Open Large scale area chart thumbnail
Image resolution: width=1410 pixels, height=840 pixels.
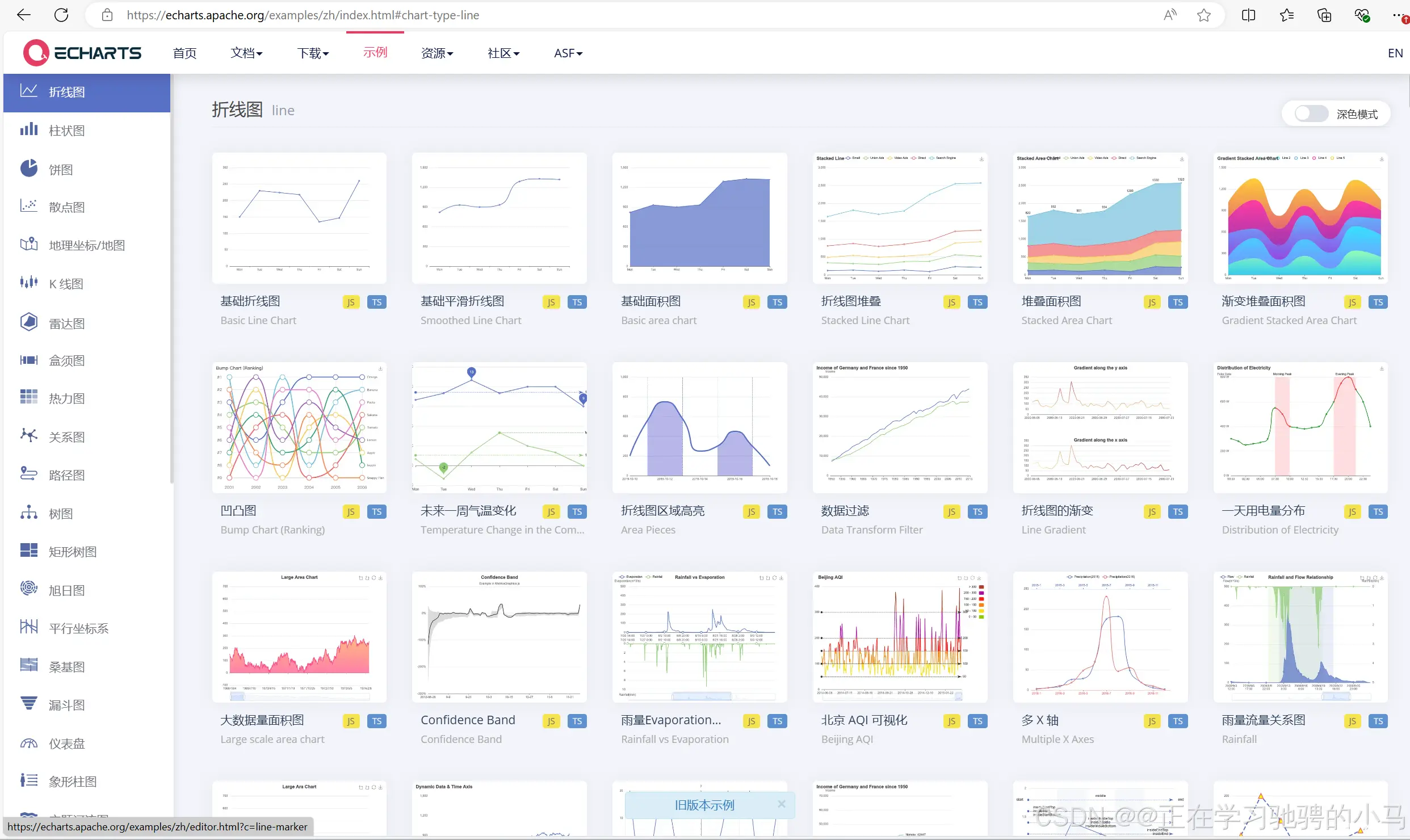(299, 637)
